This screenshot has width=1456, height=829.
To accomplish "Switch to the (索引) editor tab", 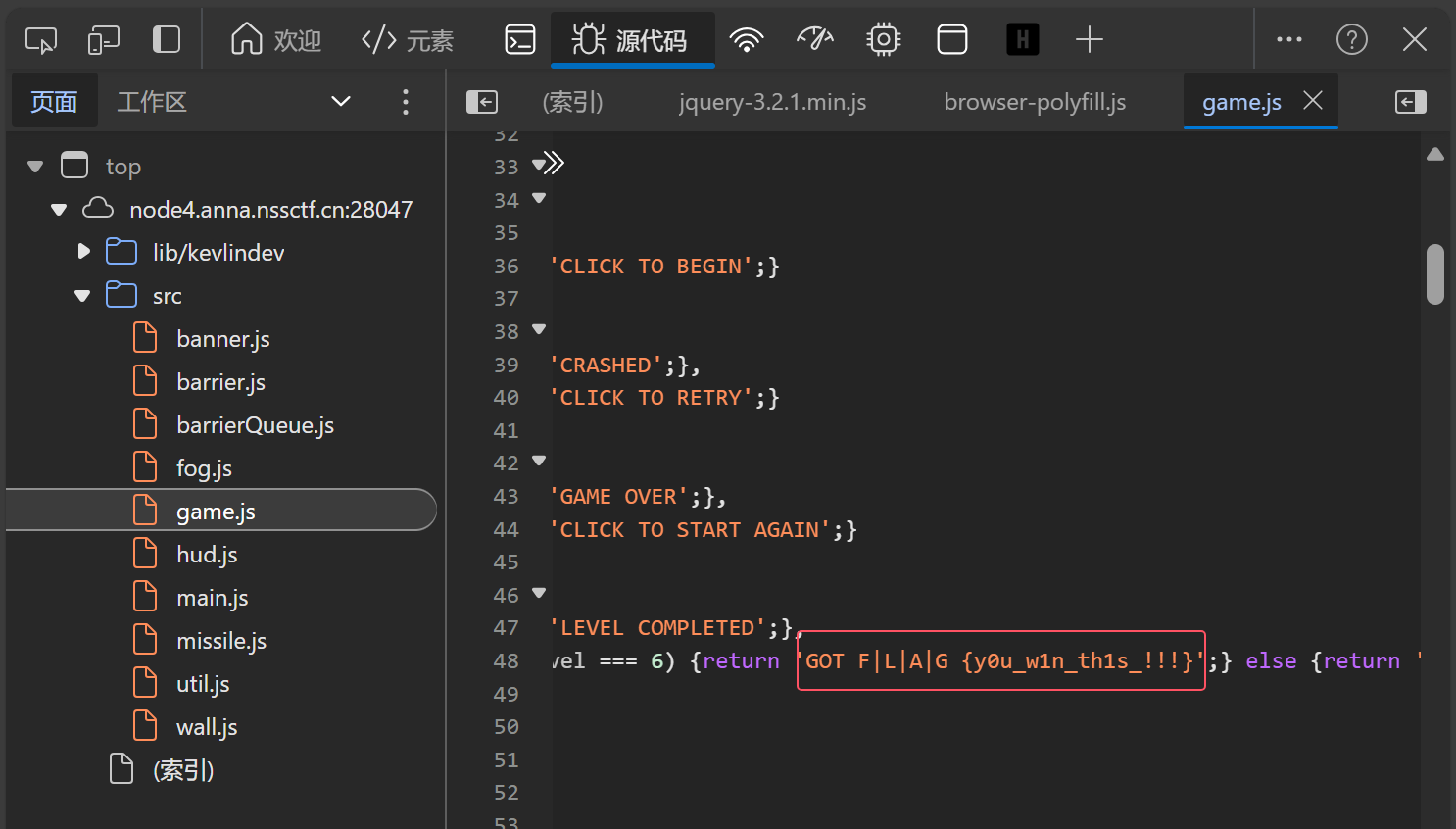I will [x=573, y=102].
